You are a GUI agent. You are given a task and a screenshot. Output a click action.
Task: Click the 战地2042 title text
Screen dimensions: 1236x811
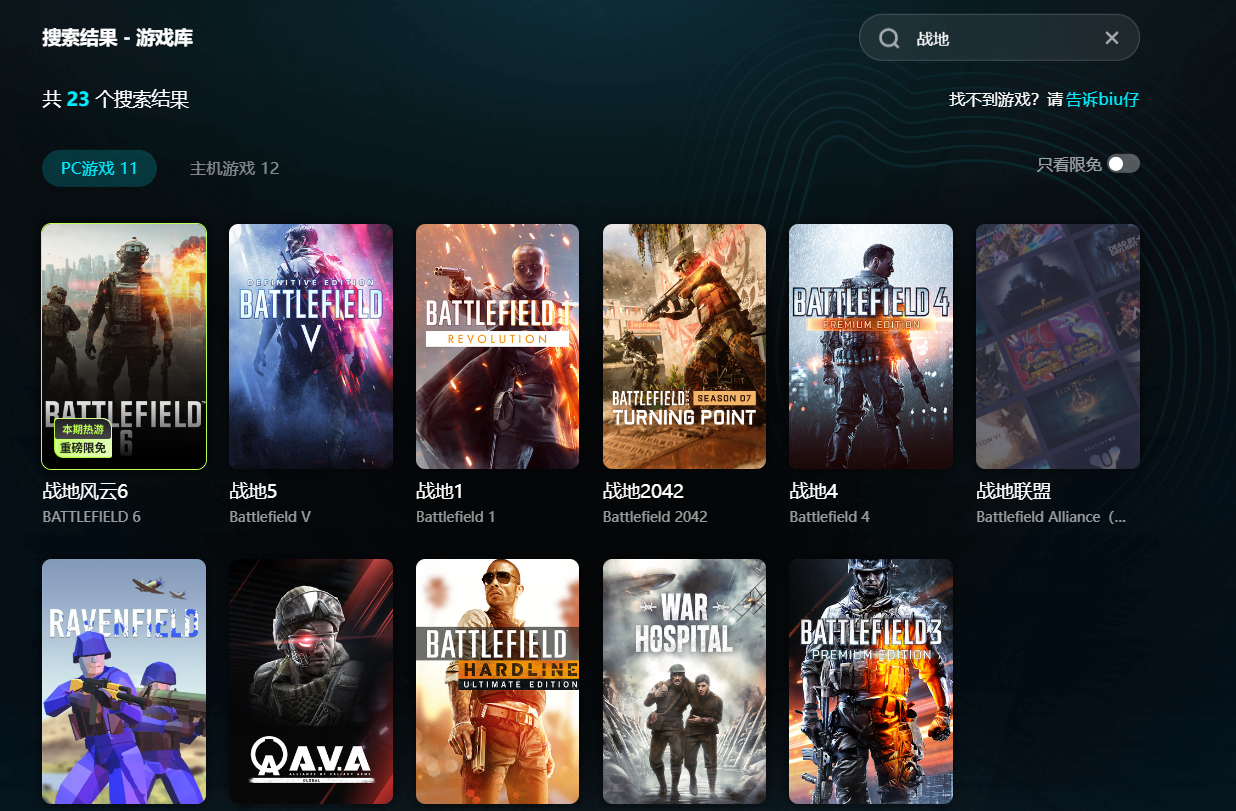pyautogui.click(x=643, y=491)
